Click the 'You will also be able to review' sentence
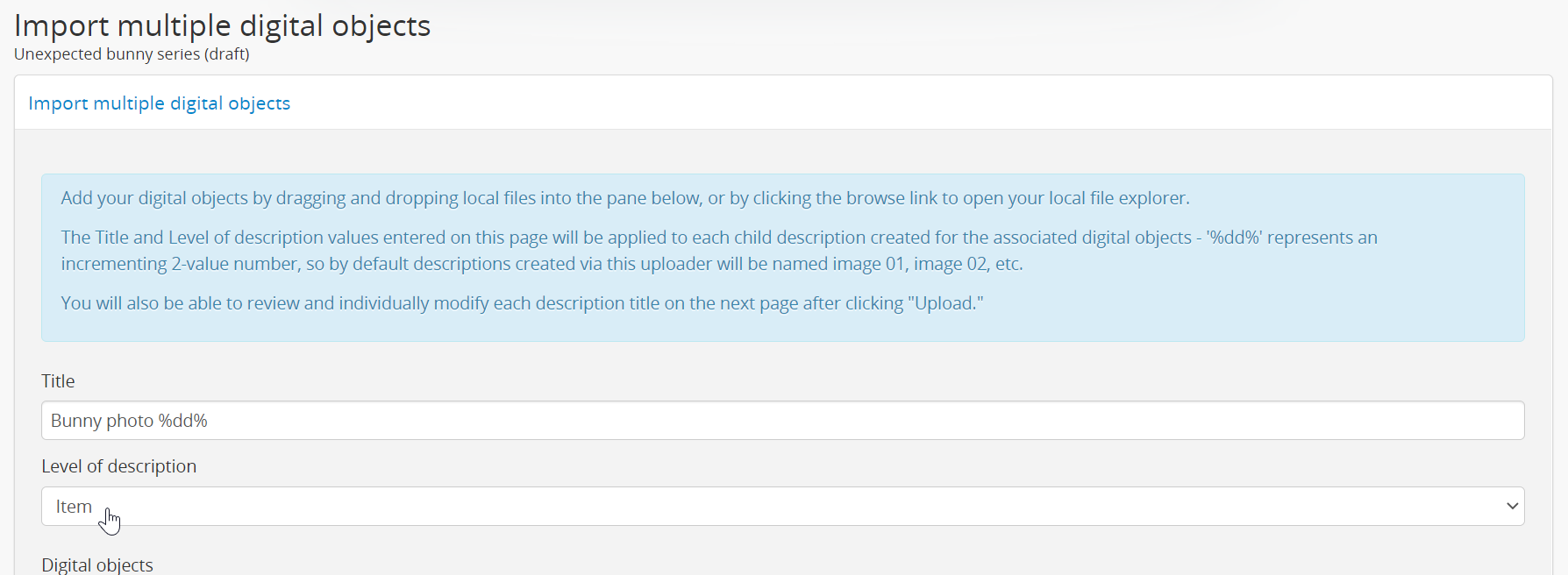Viewport: 1568px width, 575px height. 522,303
